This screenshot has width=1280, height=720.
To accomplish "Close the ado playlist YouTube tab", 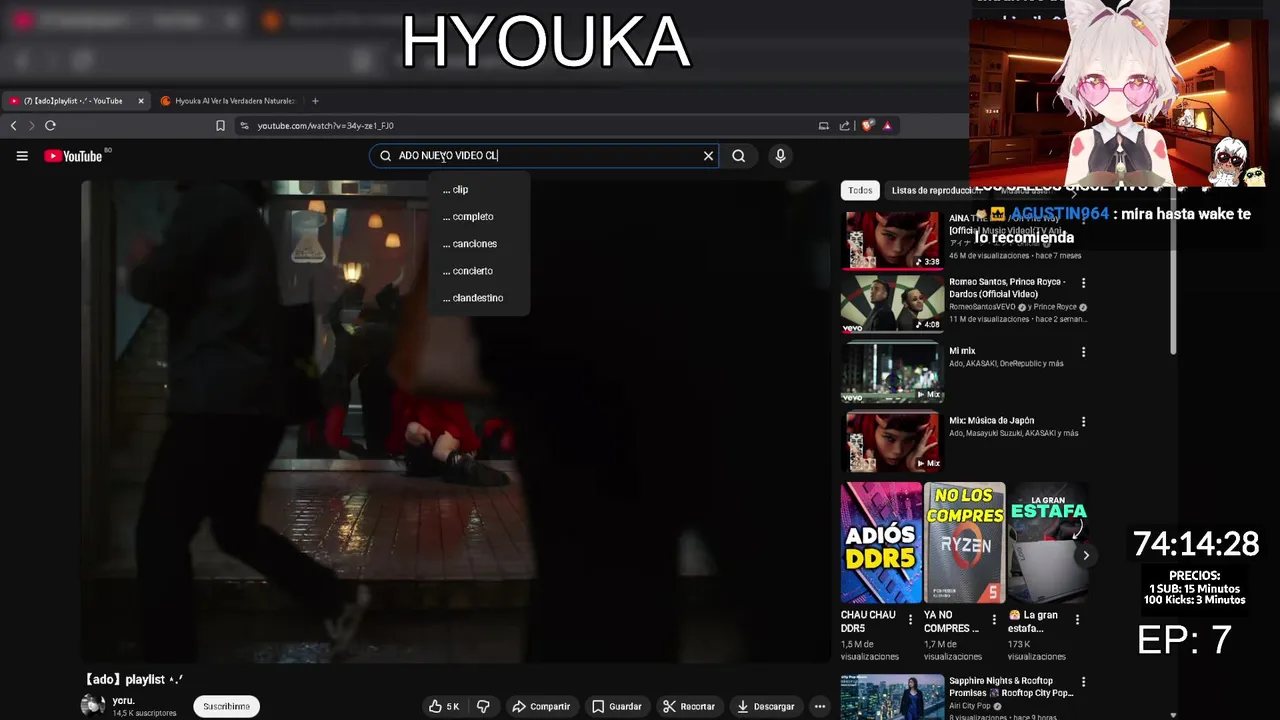I will [x=141, y=101].
